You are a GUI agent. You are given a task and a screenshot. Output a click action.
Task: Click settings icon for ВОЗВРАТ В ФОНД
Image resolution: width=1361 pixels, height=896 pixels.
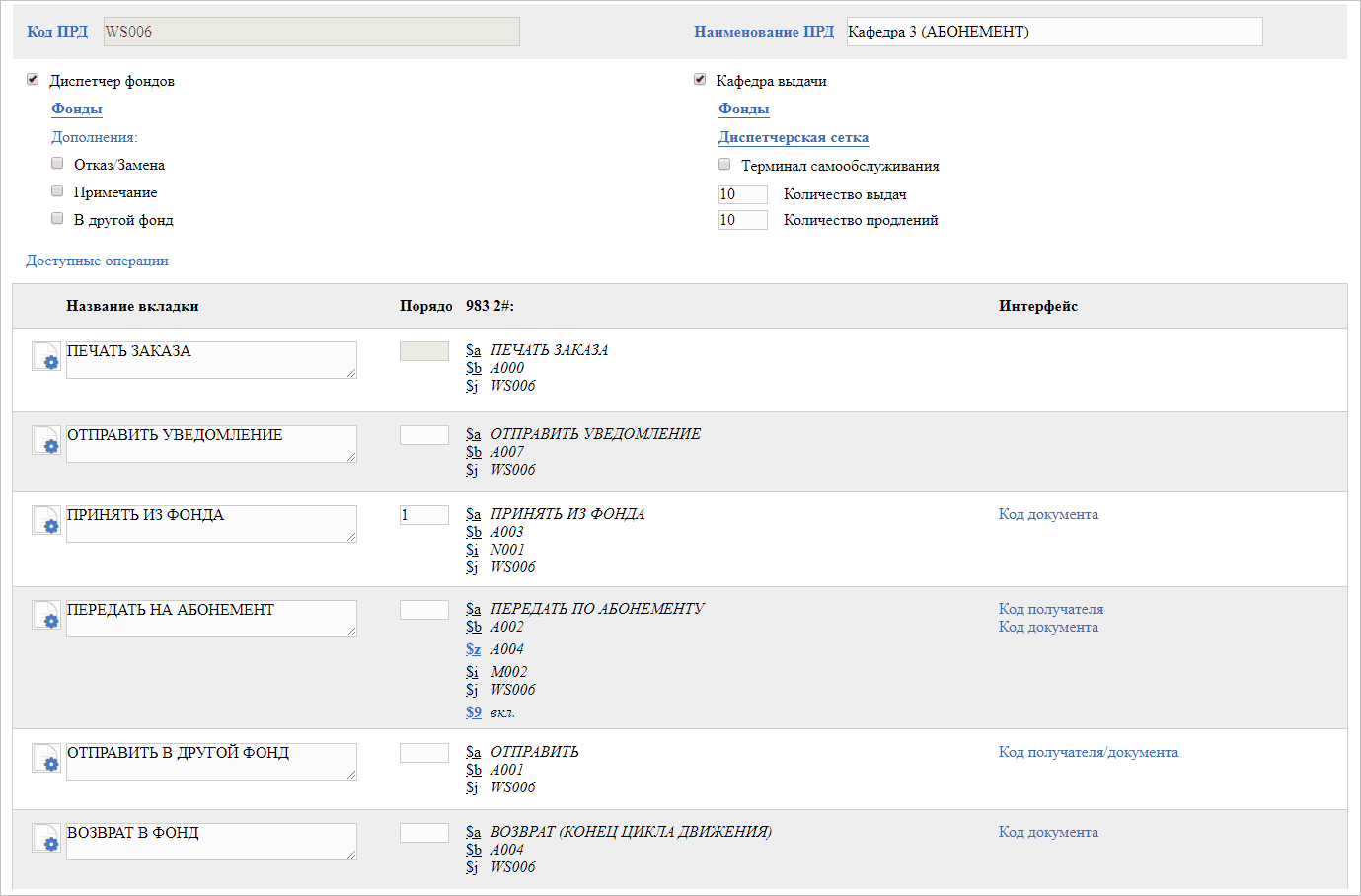46,839
